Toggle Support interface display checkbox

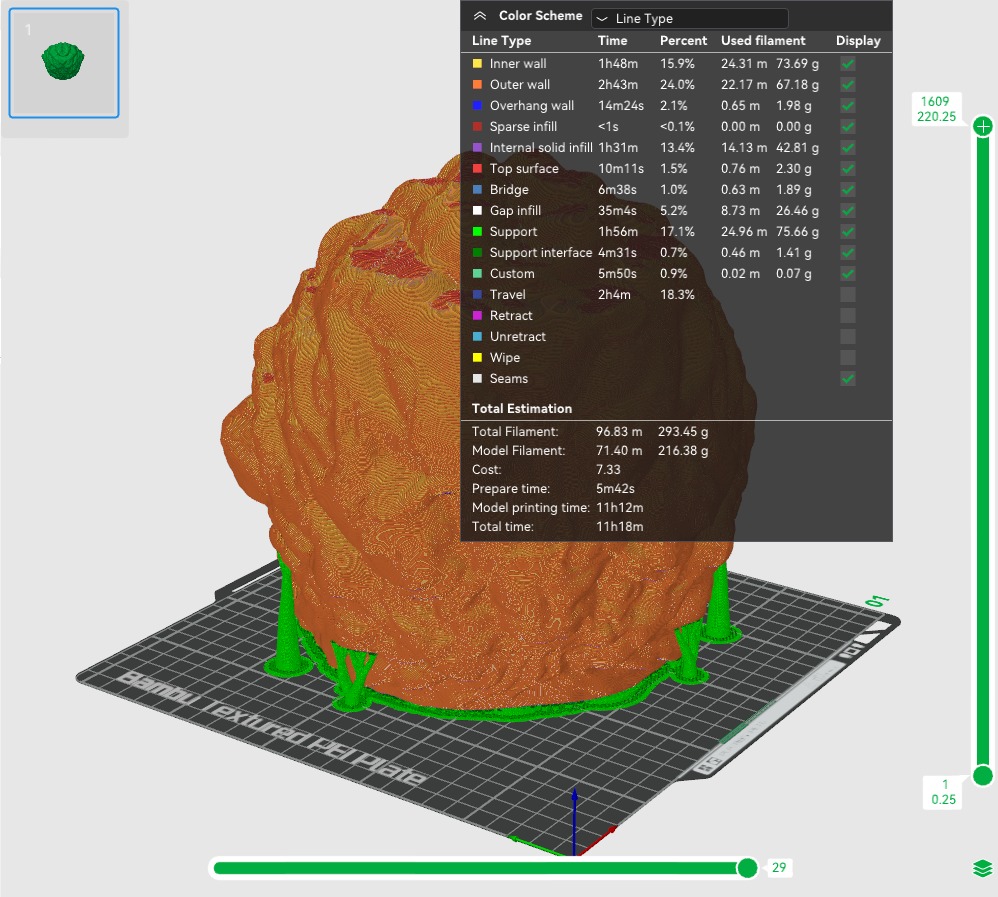click(847, 253)
